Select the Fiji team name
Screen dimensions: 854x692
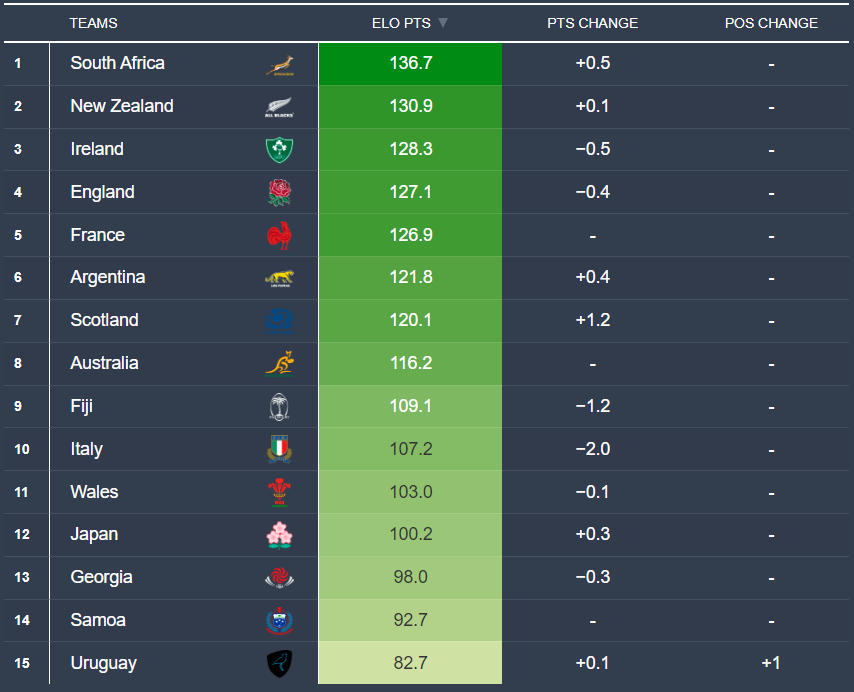click(82, 406)
